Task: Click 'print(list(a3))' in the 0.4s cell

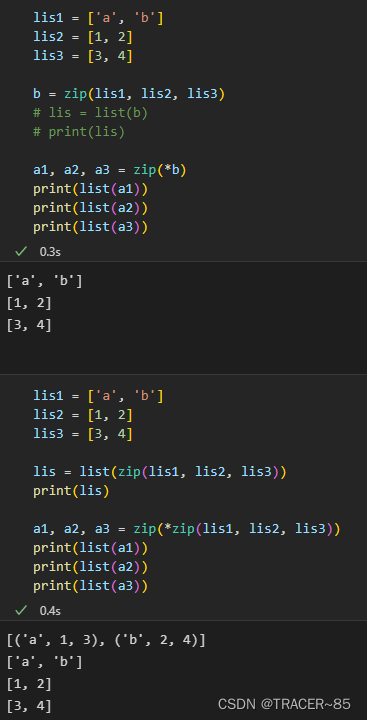Action: coord(90,586)
